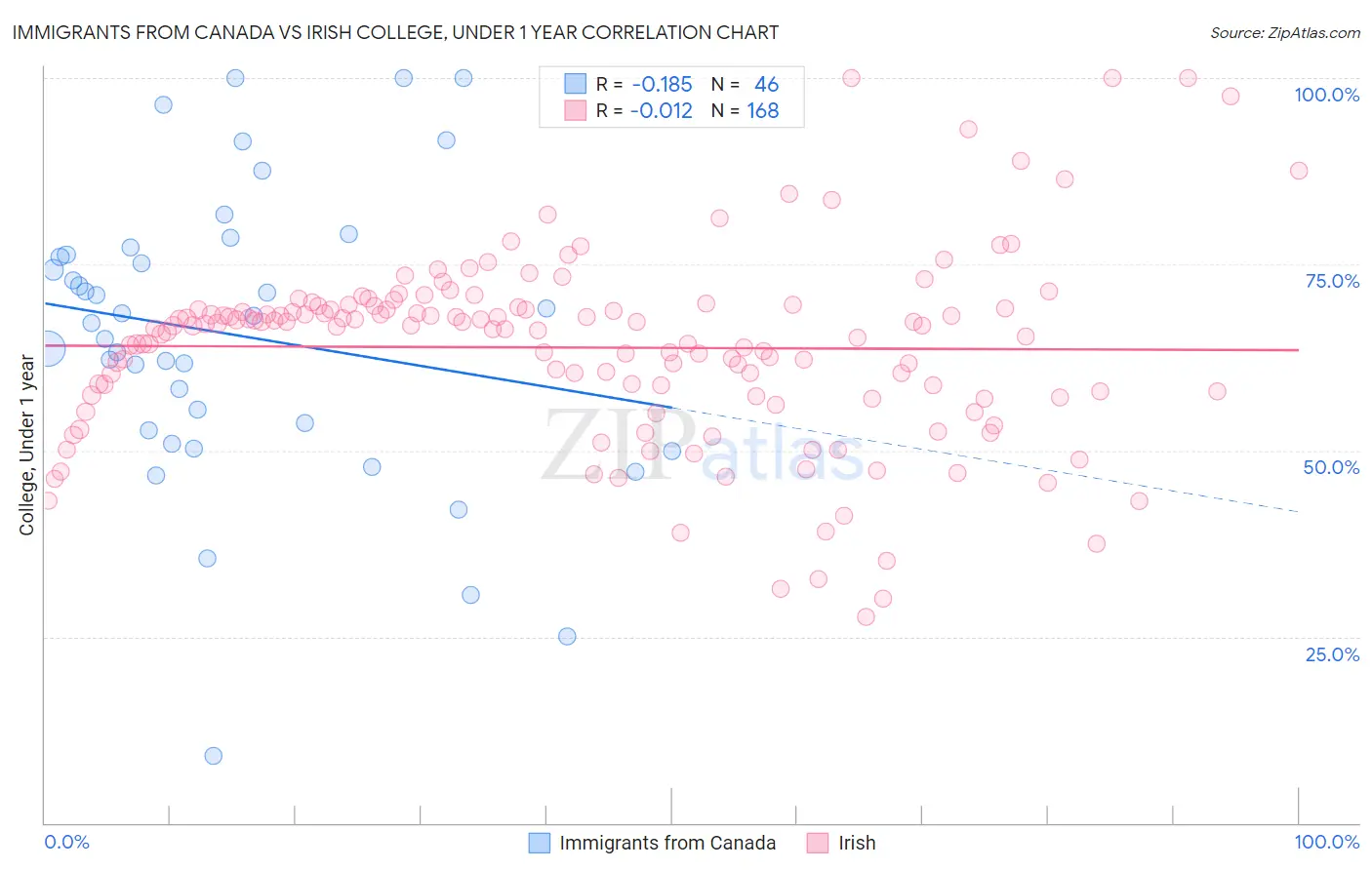Click the -0.185 correlation value

click(661, 84)
